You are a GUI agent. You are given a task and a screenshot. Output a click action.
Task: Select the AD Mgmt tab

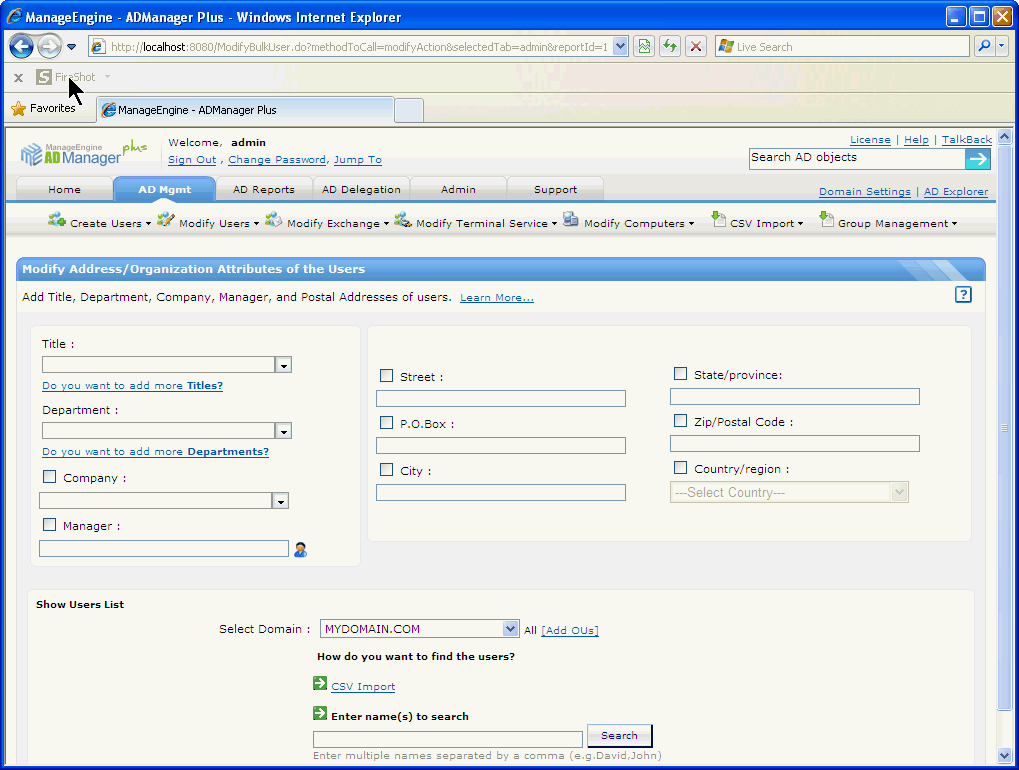164,189
